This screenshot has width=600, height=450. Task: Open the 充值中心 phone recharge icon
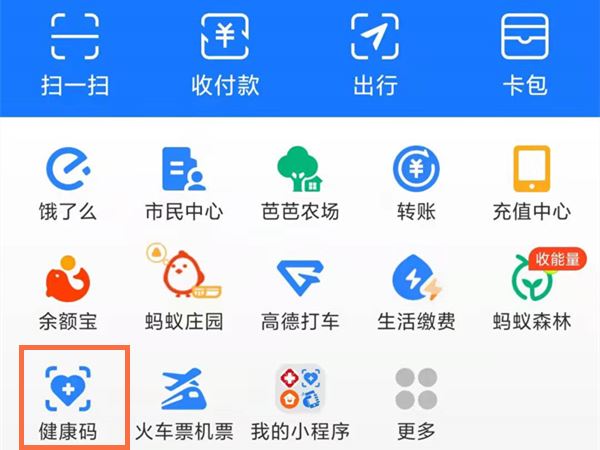pyautogui.click(x=532, y=169)
